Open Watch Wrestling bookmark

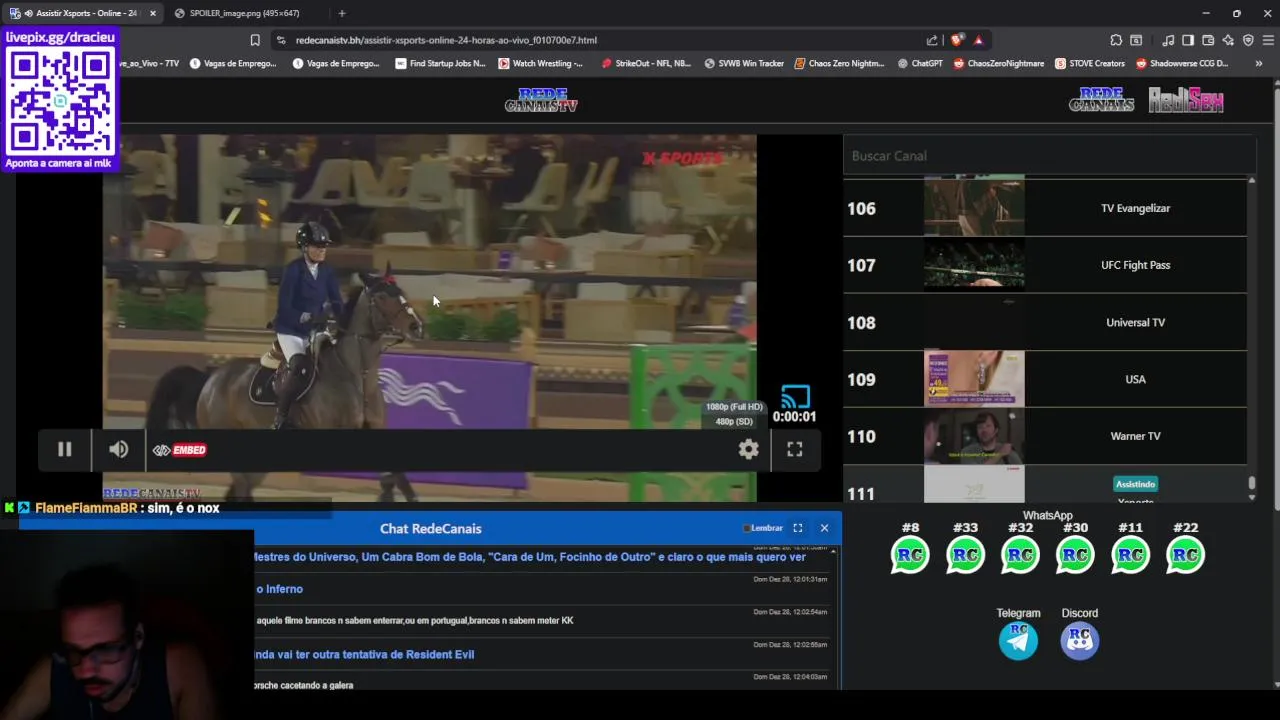540,63
